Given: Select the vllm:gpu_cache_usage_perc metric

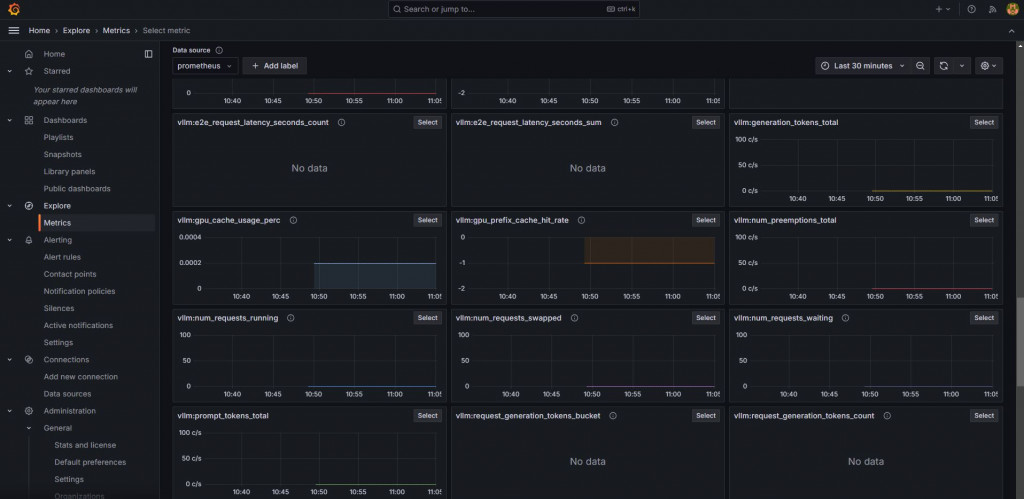Looking at the screenshot, I should [x=427, y=220].
